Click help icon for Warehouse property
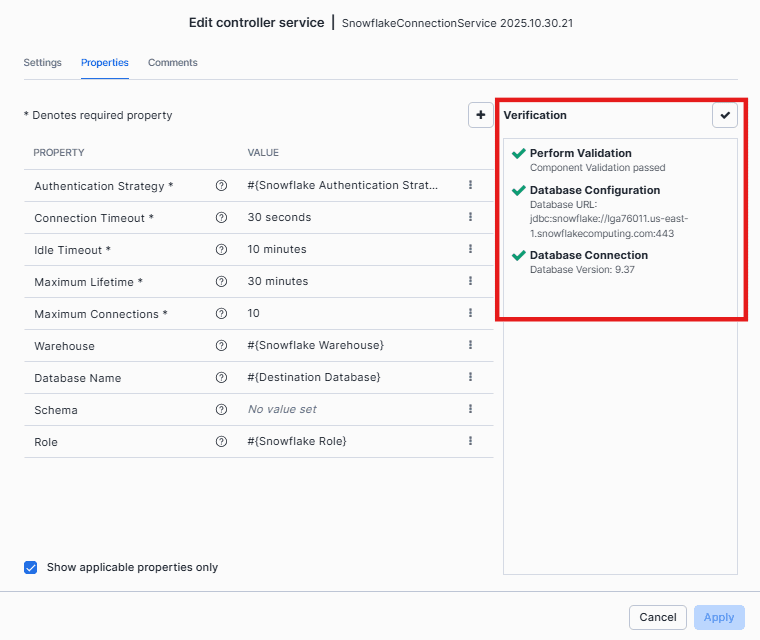This screenshot has width=760, height=640. (221, 346)
